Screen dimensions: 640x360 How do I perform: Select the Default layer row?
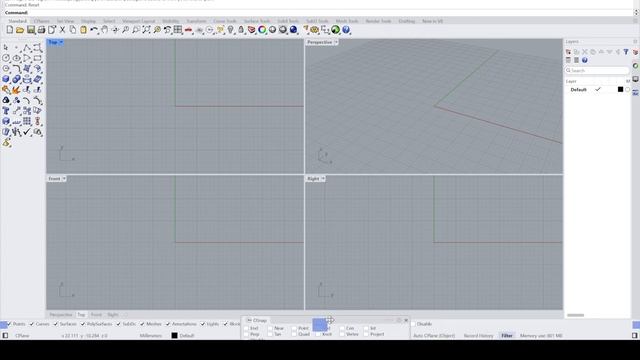pos(598,89)
